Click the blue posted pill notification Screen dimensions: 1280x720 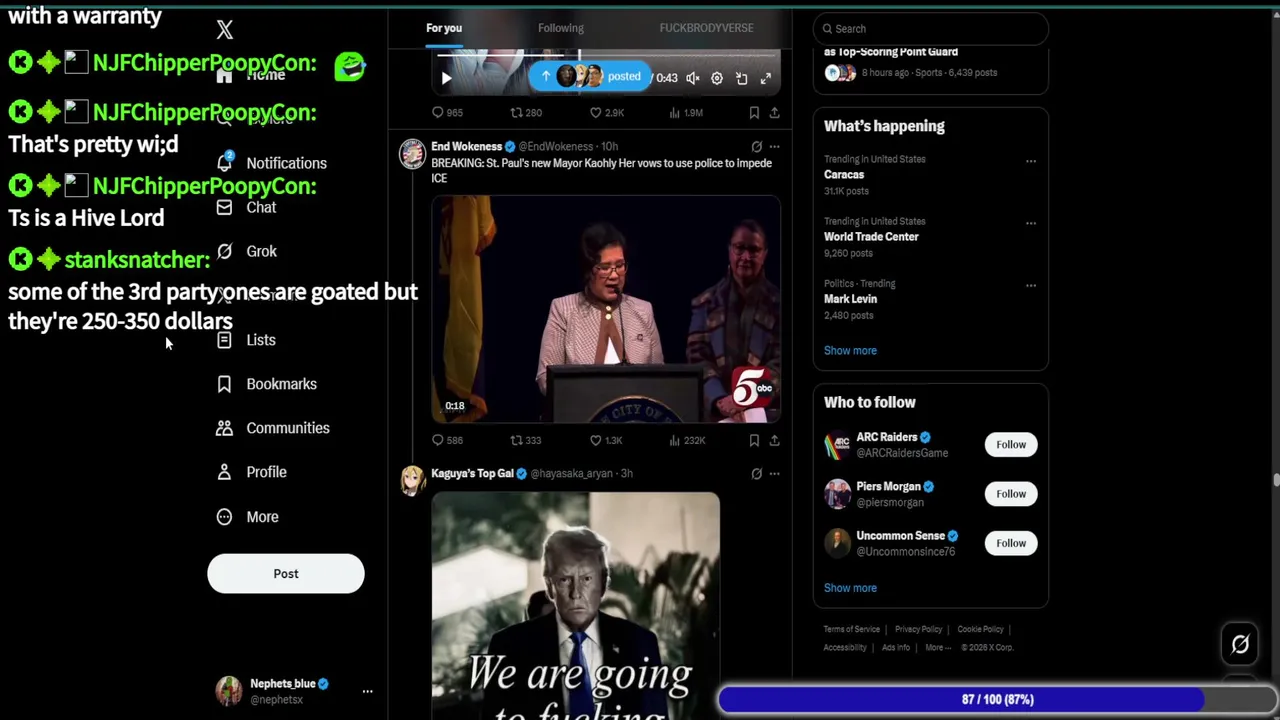point(590,77)
